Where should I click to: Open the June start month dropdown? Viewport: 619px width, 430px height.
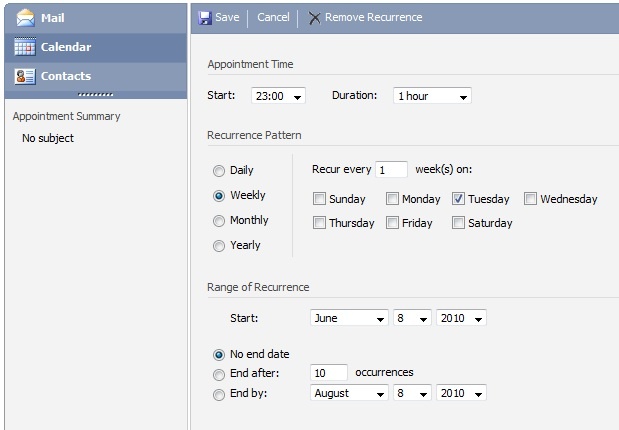point(349,318)
